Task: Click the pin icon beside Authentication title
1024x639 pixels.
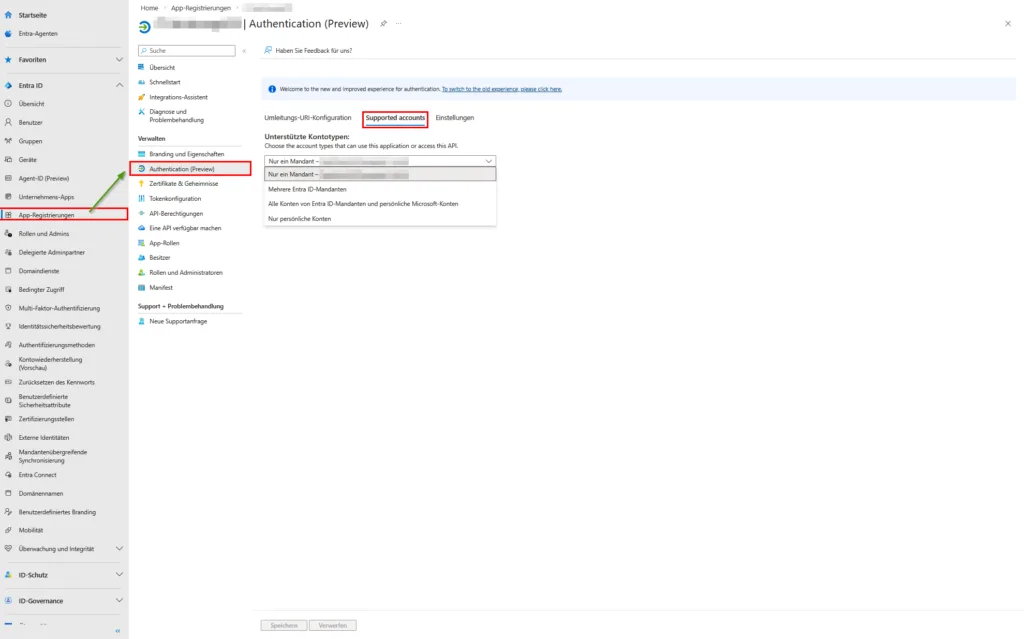Action: click(383, 23)
